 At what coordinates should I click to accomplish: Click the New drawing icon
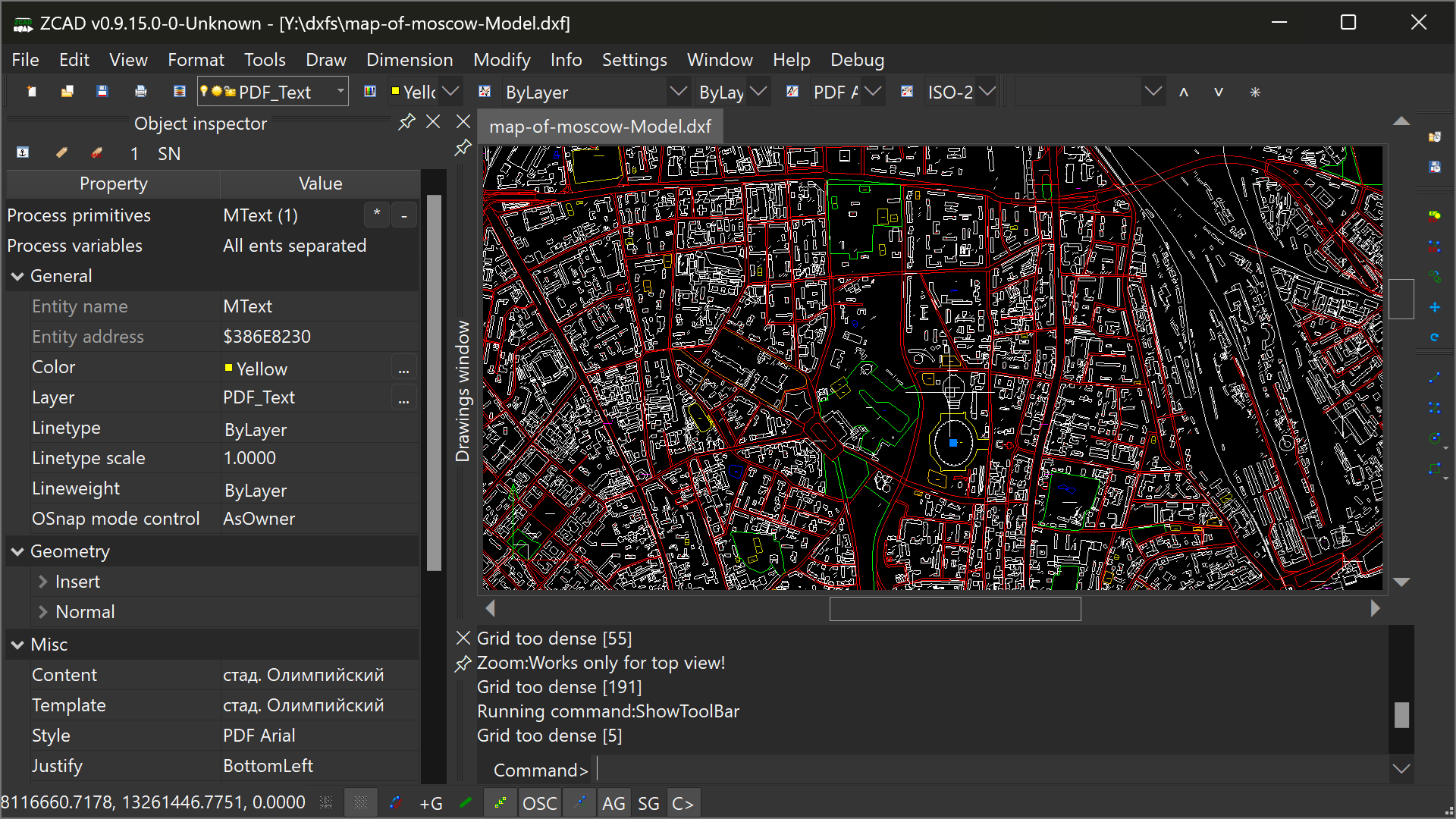click(31, 92)
